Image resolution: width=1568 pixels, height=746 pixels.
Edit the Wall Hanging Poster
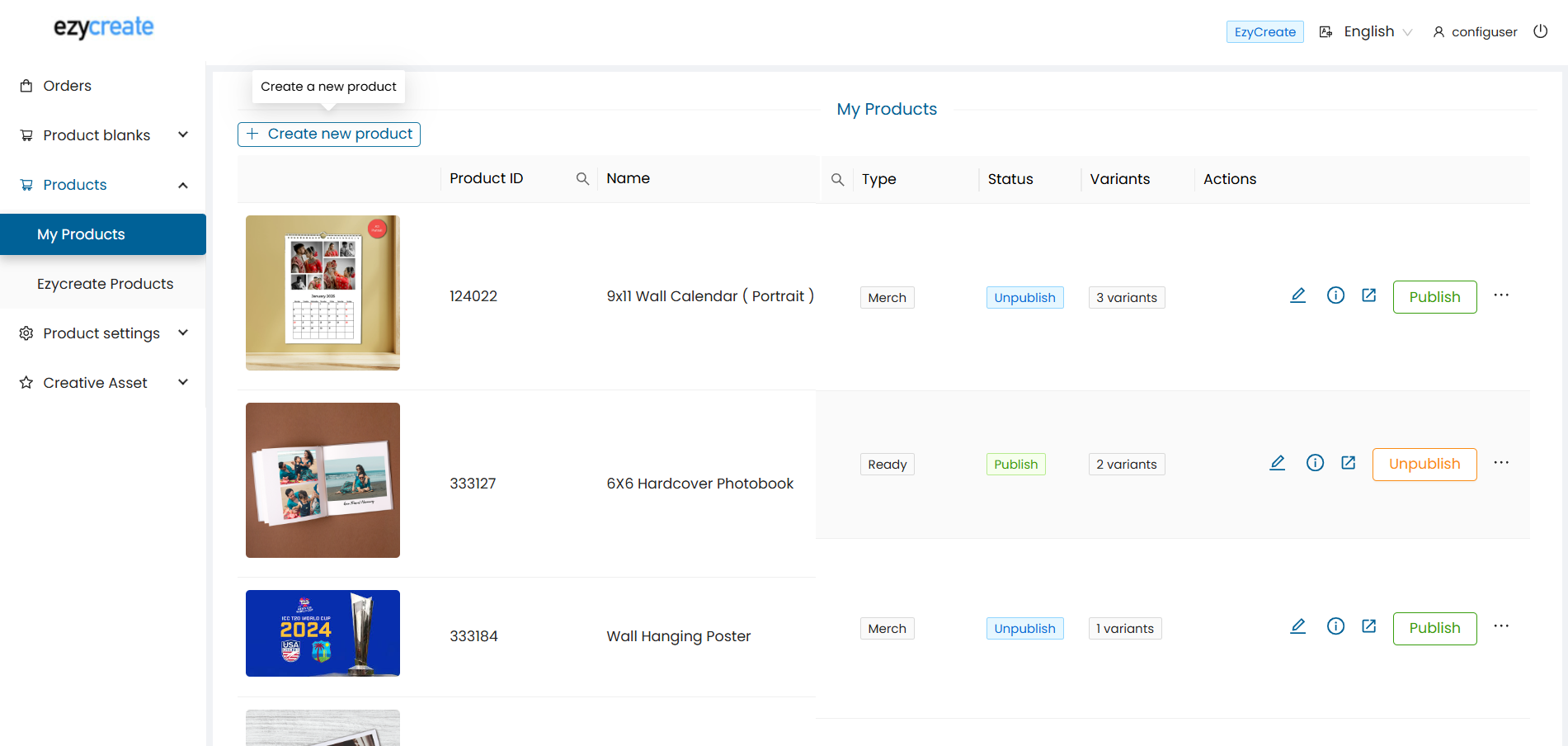pyautogui.click(x=1297, y=626)
